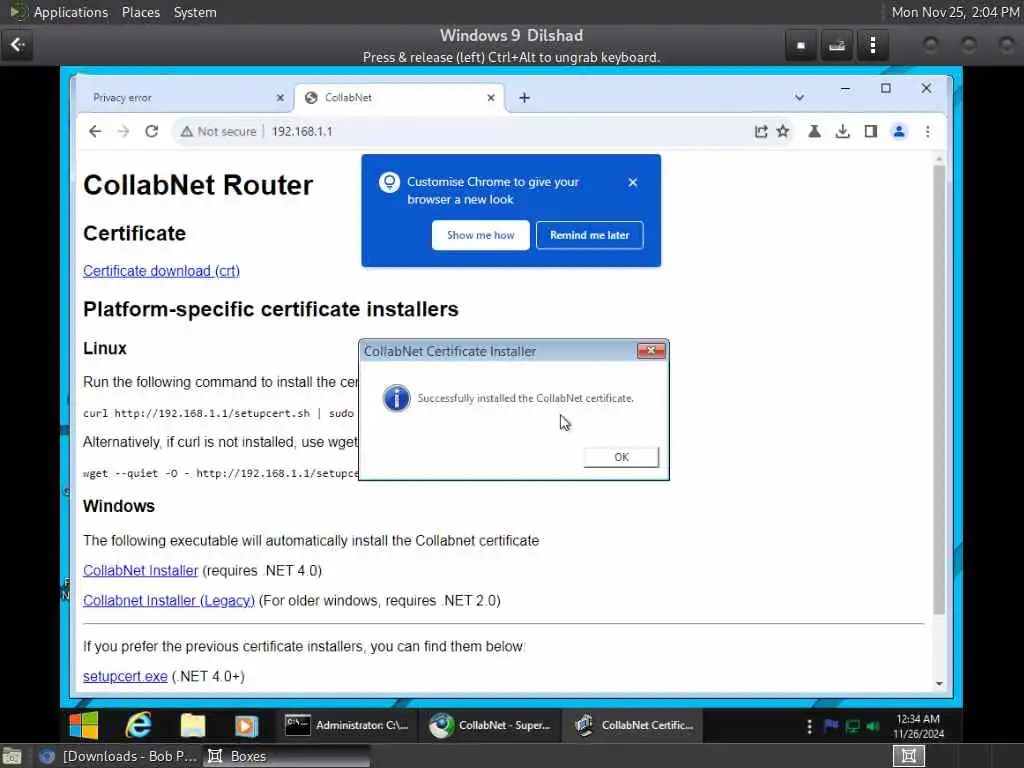
Task: Click guest clock showing 12:34 AM
Action: [918, 726]
